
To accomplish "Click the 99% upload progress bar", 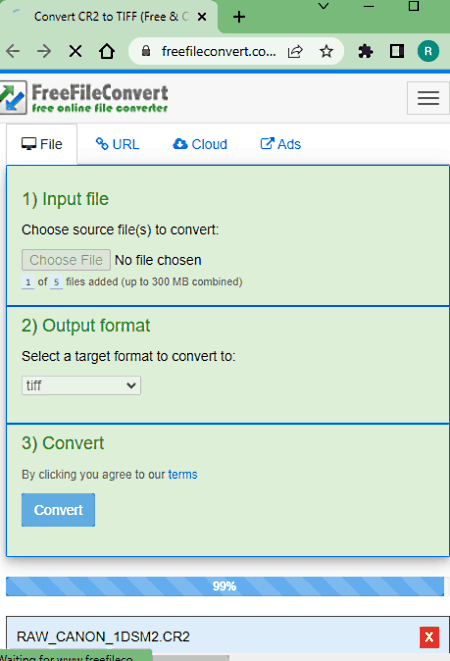I will tap(225, 586).
